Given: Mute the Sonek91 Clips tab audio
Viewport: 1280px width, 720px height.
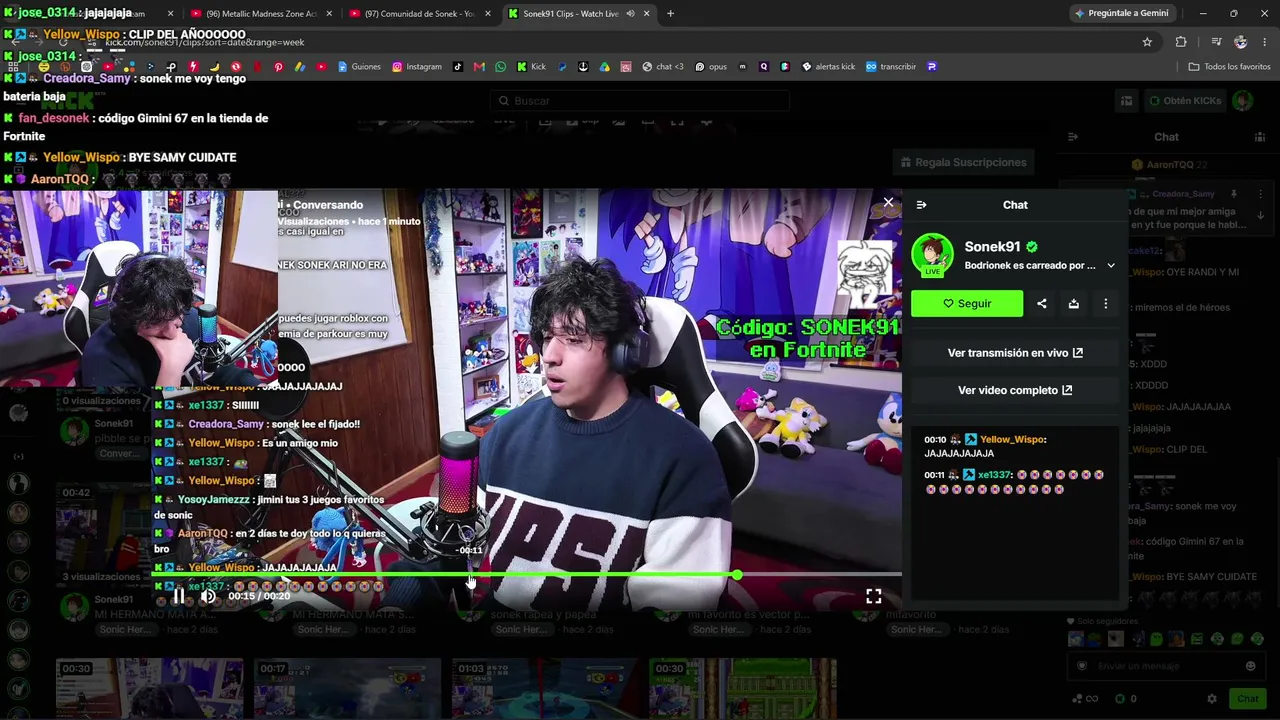Looking at the screenshot, I should pyautogui.click(x=630, y=14).
